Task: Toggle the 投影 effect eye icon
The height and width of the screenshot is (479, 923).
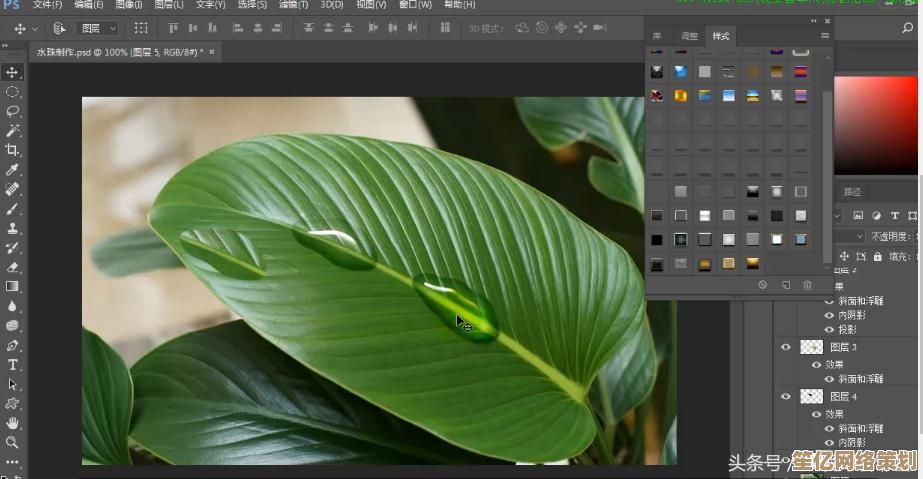Action: point(829,329)
